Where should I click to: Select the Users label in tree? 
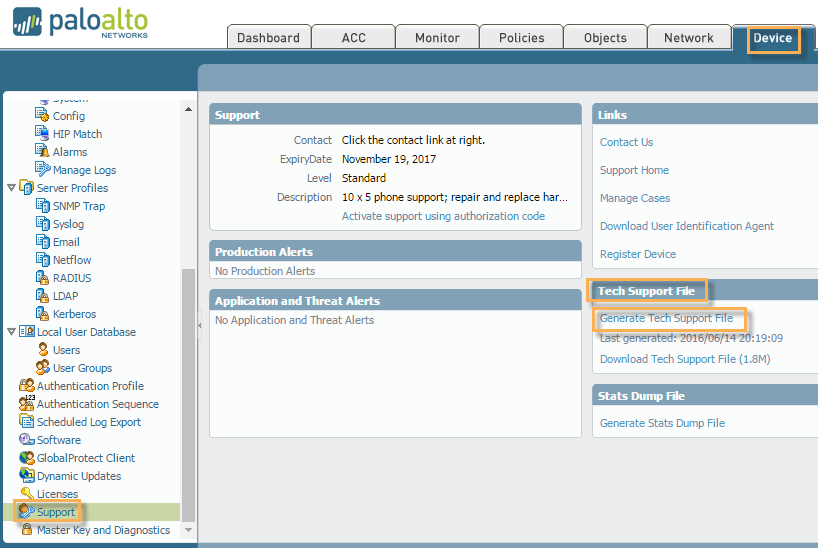(x=66, y=350)
